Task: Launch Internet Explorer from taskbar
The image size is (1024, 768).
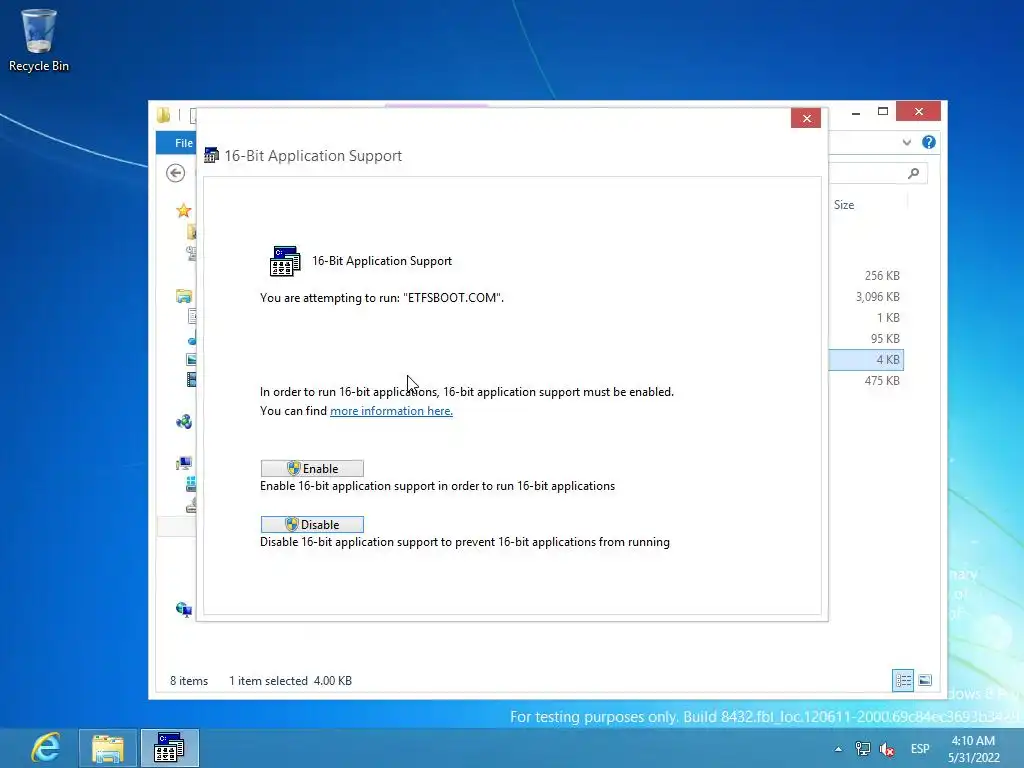Action: pos(45,748)
